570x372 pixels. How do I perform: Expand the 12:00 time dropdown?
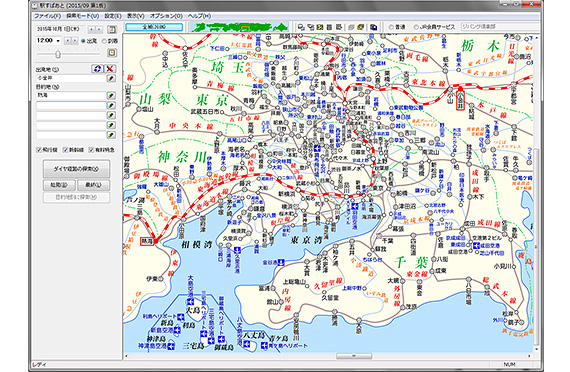tap(58, 41)
